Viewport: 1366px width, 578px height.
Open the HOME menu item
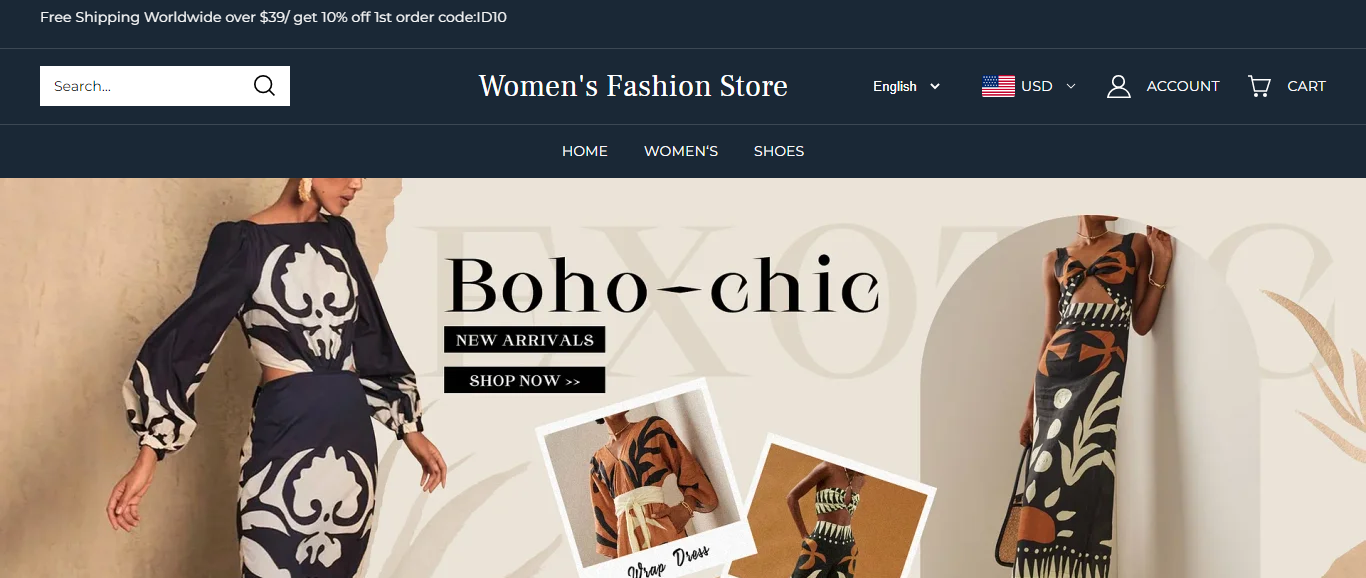coord(585,151)
